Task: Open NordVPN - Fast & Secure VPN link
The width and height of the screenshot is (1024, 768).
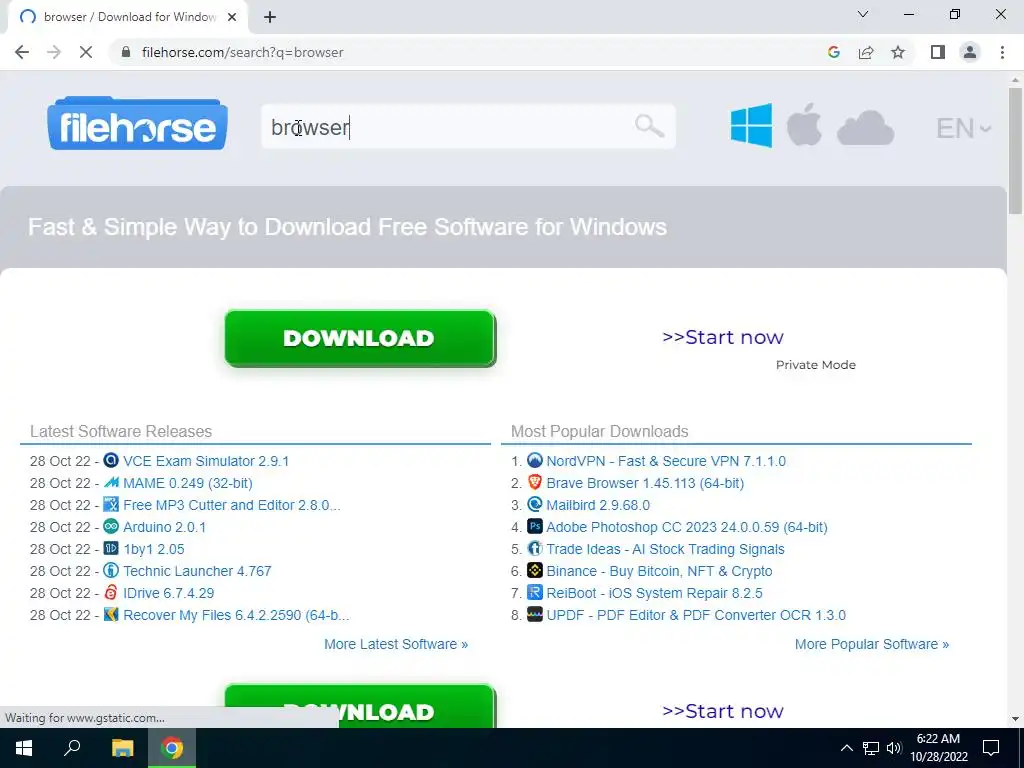Action: coord(666,461)
